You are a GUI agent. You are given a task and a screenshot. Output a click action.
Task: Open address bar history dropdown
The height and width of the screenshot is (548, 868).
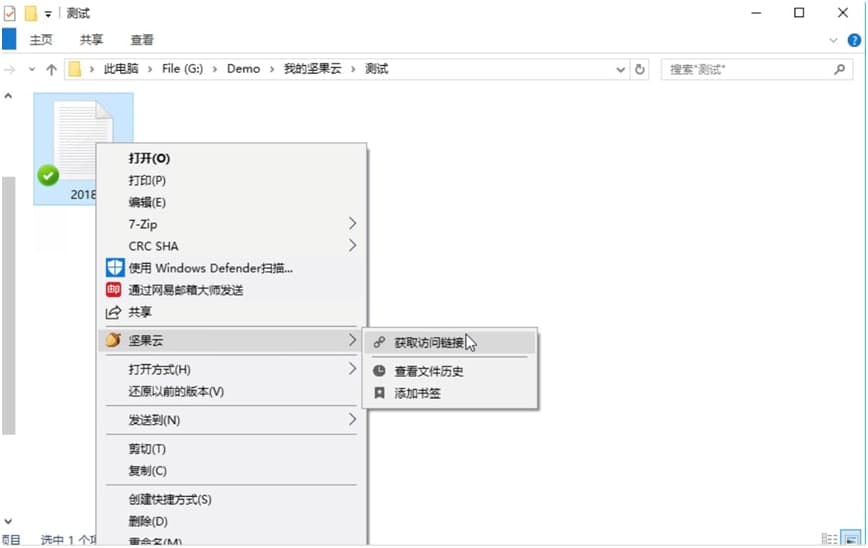621,69
